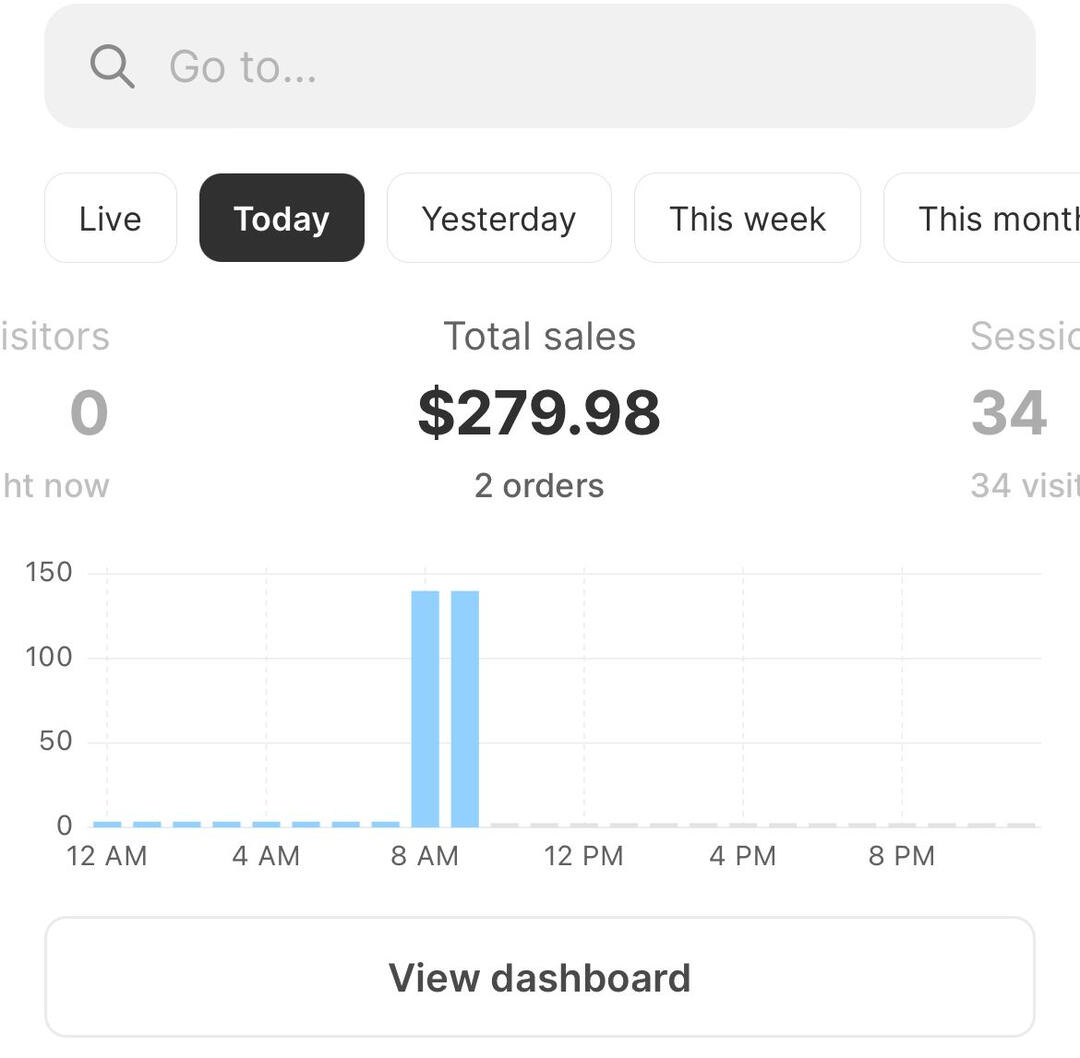The height and width of the screenshot is (1058, 1080).
Task: Tap the 4 PM axis label
Action: point(743,856)
